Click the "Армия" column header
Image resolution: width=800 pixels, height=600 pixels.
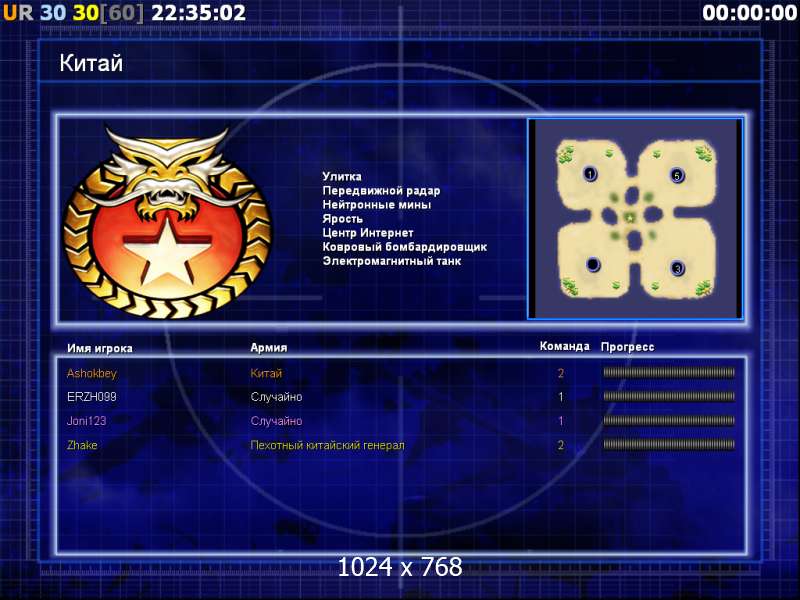269,347
